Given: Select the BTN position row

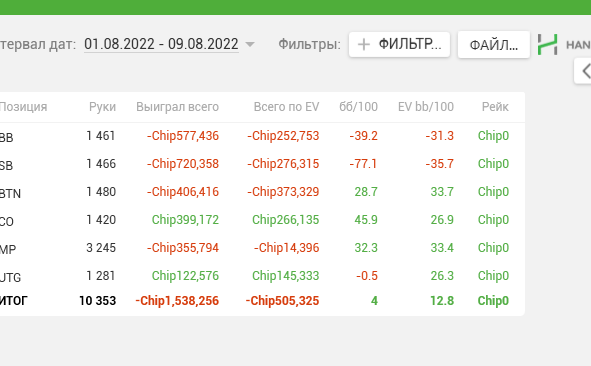Looking at the screenshot, I should [262, 191].
